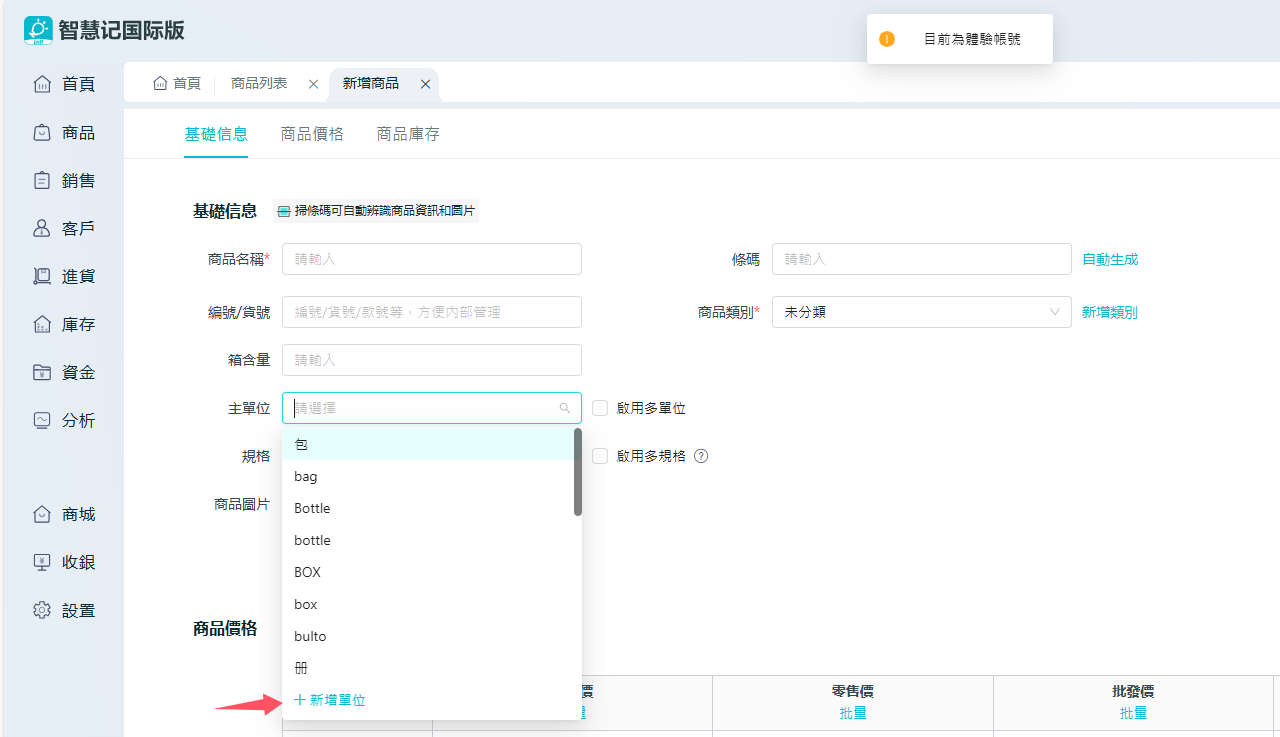Switch to the 商品庫存 tab
1280x737 pixels.
click(408, 134)
